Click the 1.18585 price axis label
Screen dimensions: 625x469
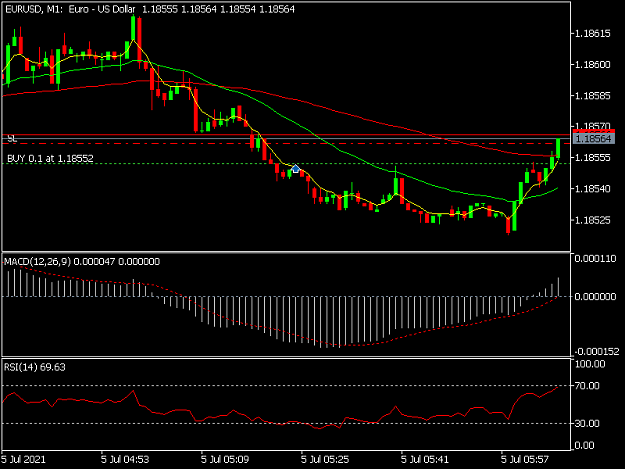593,96
